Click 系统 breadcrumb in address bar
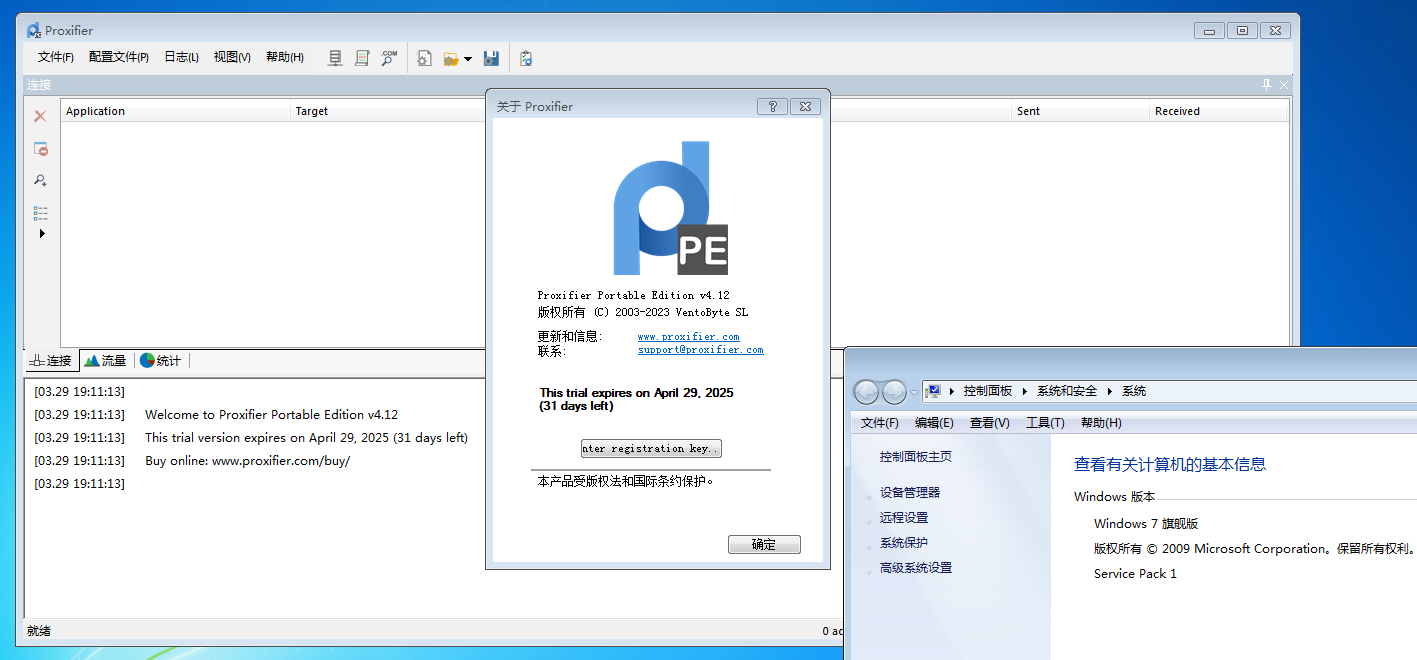Screen dimensions: 1417x660 1134,391
